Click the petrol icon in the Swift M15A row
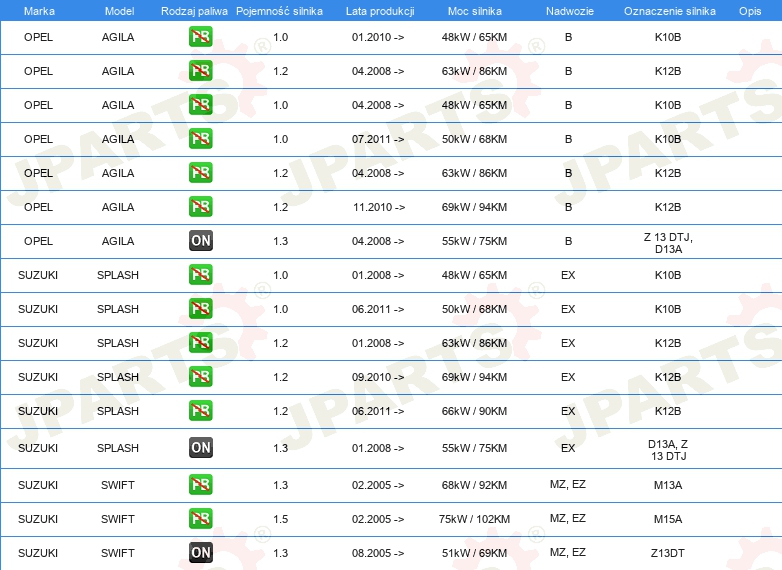 coord(200,519)
